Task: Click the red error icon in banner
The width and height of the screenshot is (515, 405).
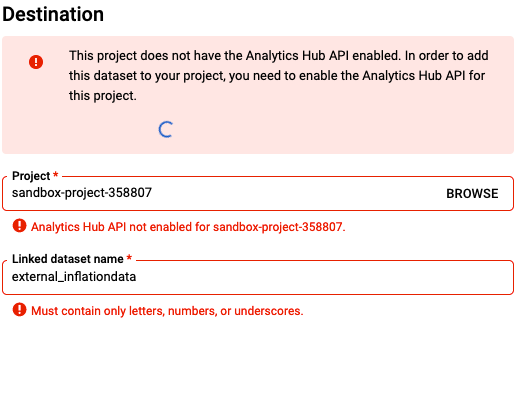Action: [x=36, y=62]
